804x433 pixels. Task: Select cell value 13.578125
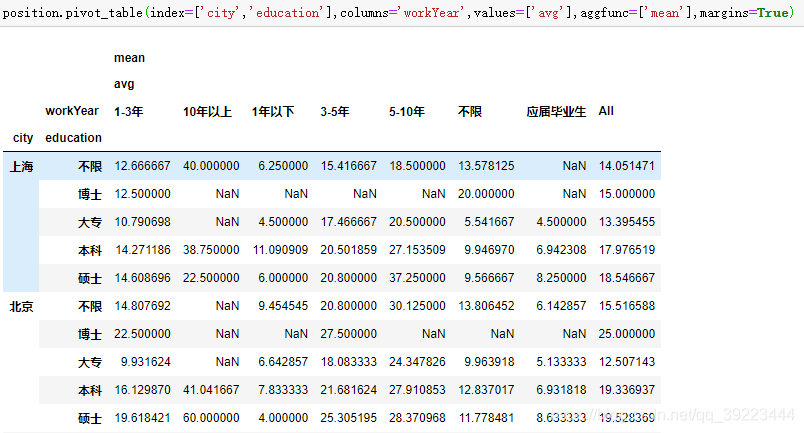pyautogui.click(x=486, y=166)
